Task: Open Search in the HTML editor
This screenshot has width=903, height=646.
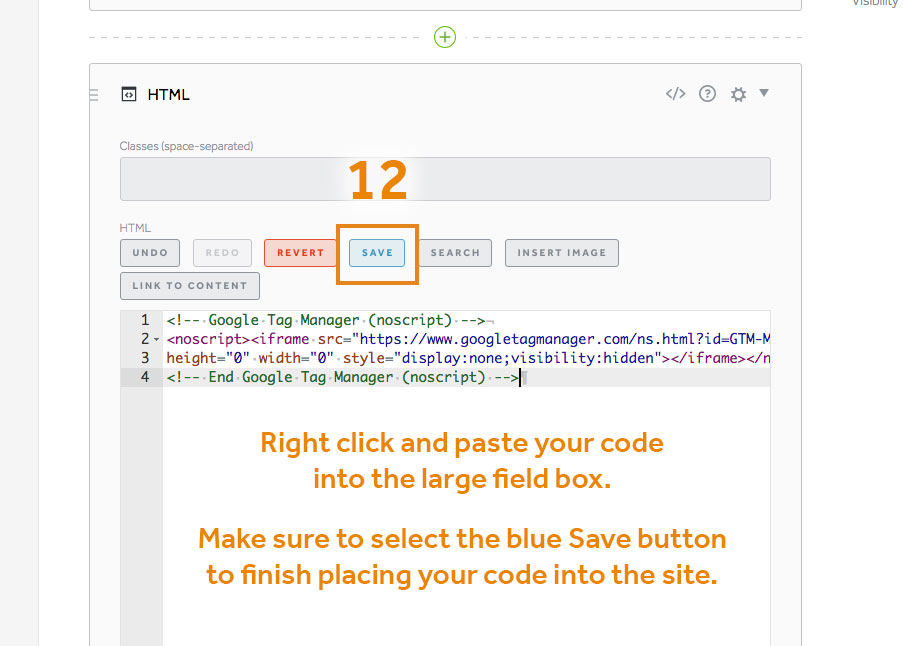Action: (x=455, y=253)
